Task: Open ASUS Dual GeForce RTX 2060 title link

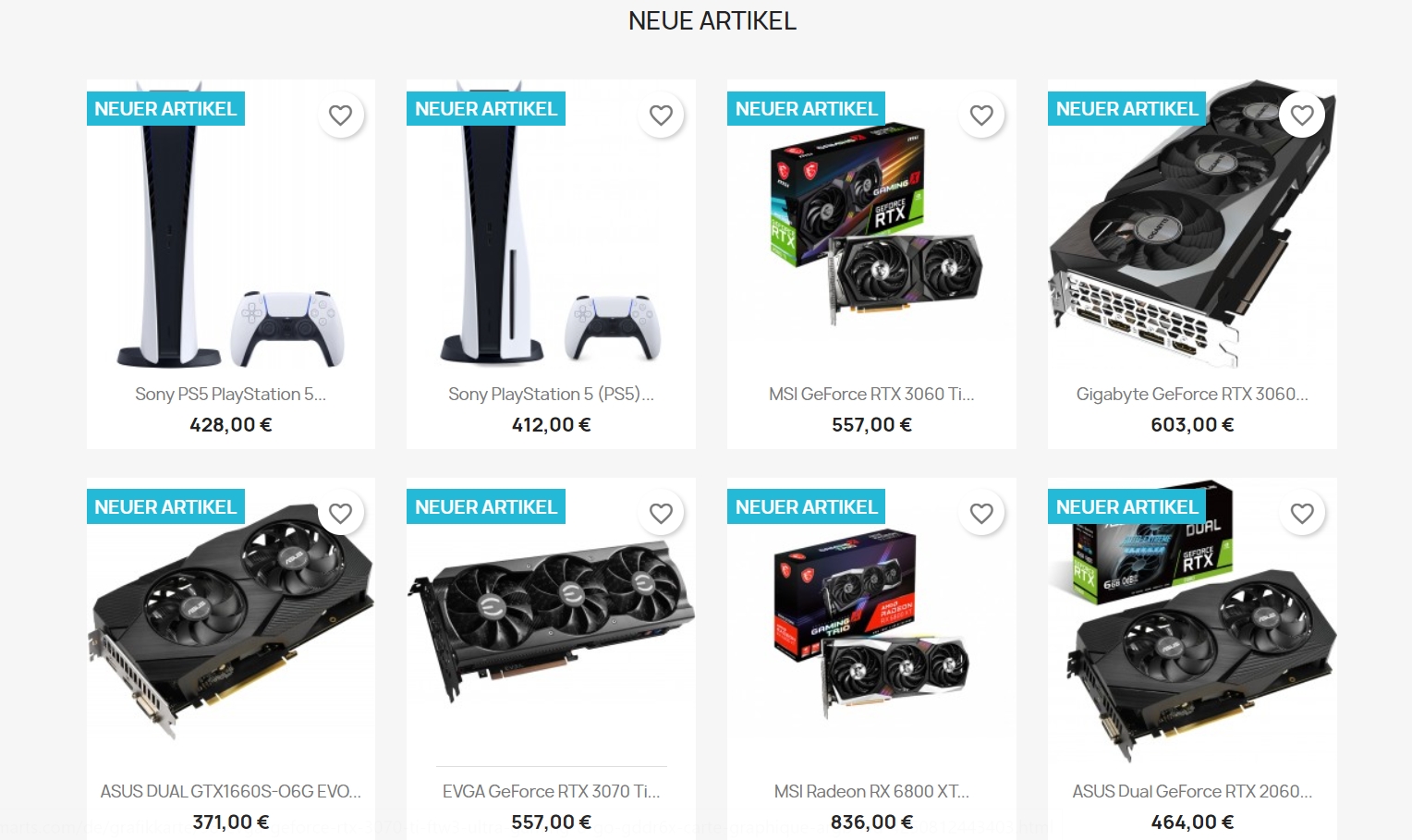Action: (x=1192, y=792)
